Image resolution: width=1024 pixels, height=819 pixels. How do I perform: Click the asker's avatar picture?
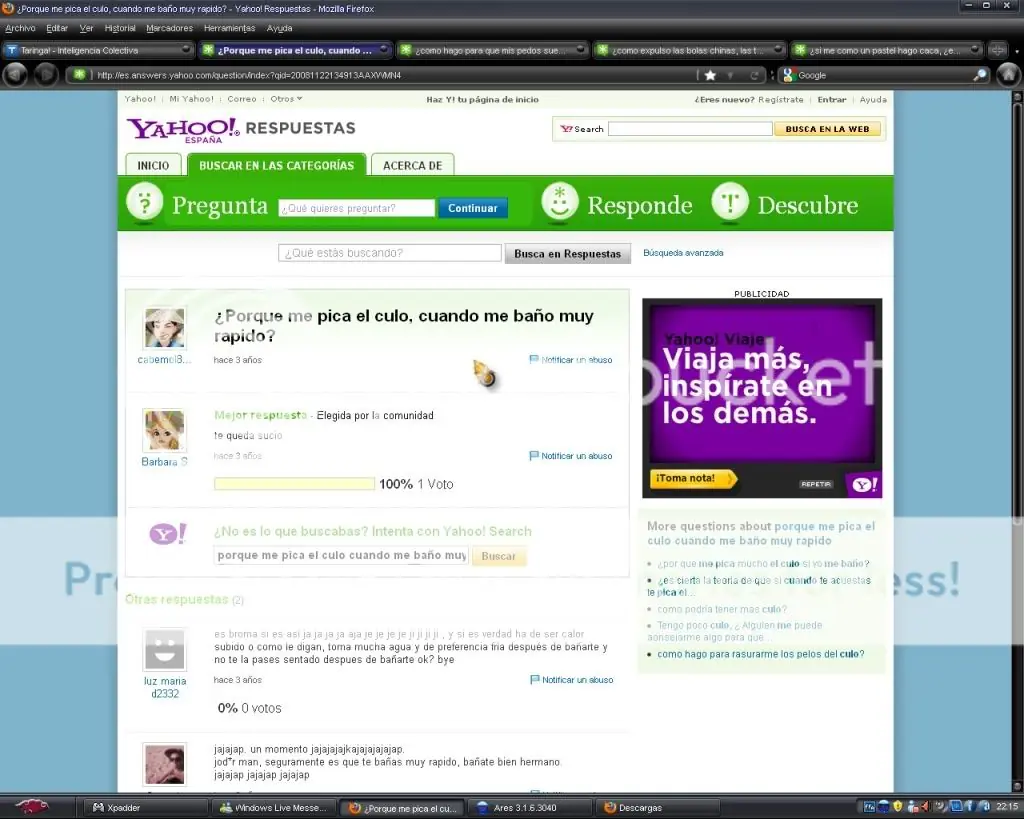point(165,328)
